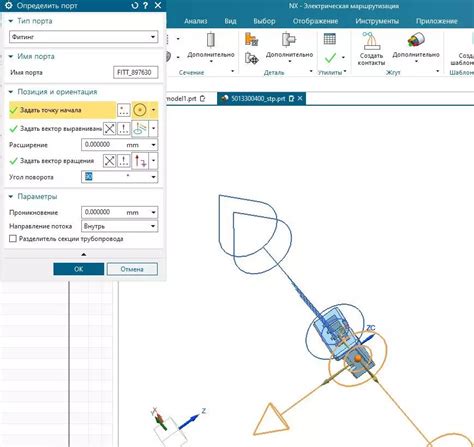Collapse the Имя порта section

[x=11, y=56]
